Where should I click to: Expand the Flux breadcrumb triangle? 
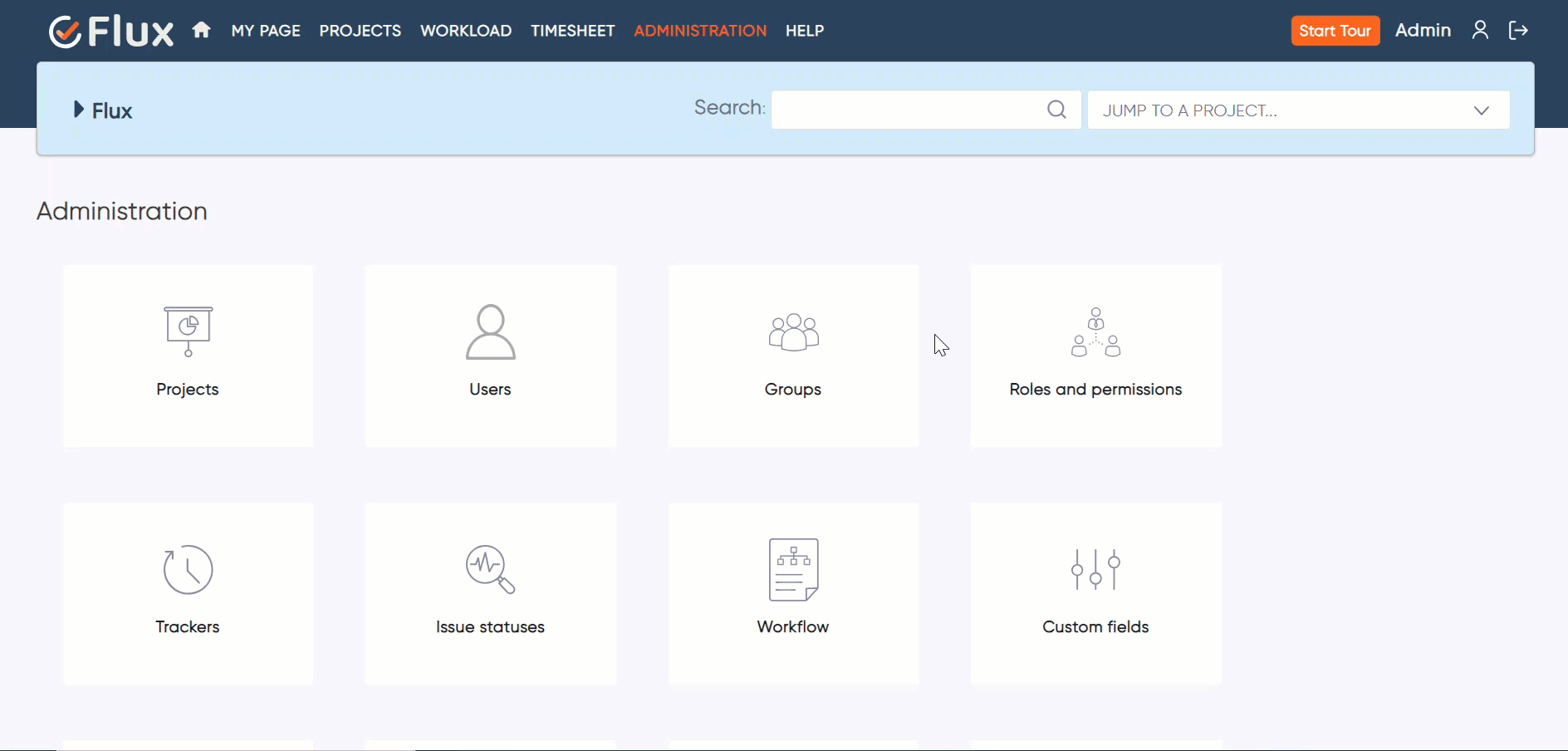79,110
